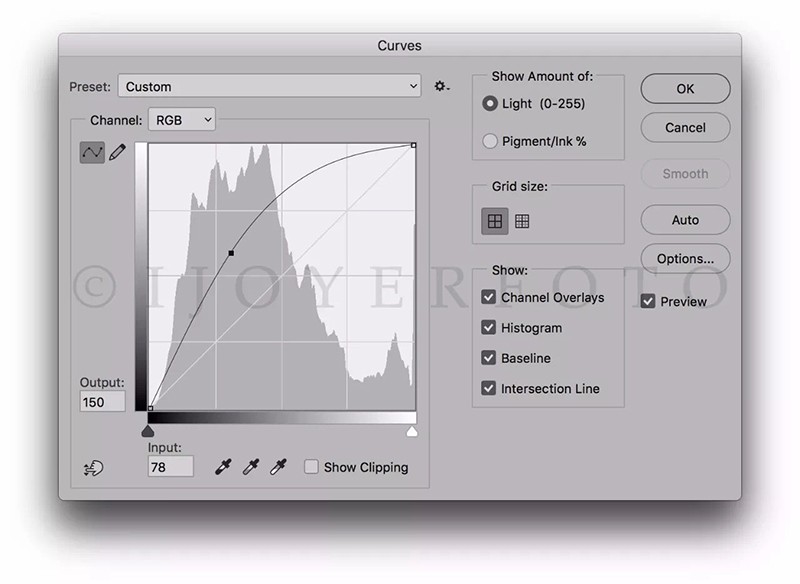Screen dimensions: 800x584
Task: Open the Preset Custom dropdown
Action: point(269,86)
